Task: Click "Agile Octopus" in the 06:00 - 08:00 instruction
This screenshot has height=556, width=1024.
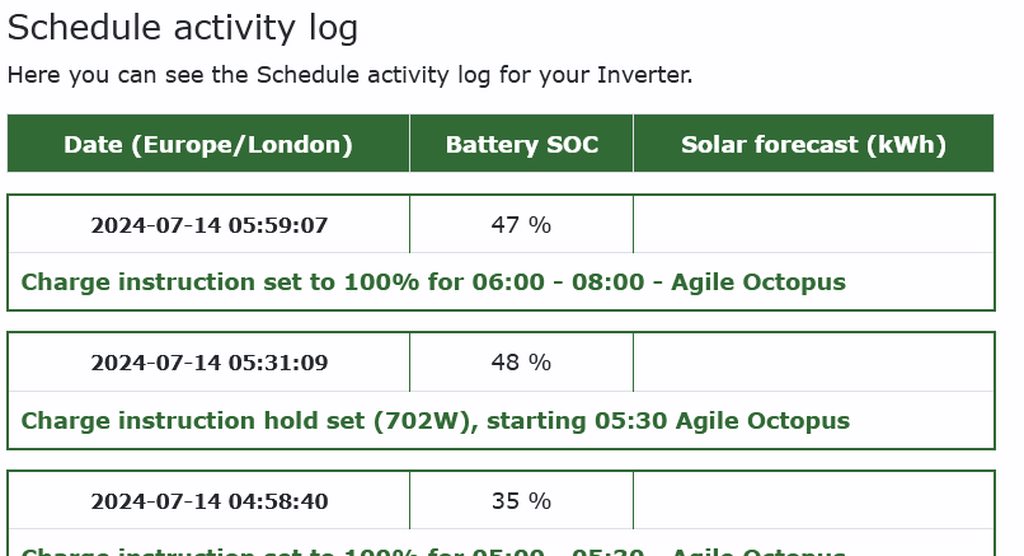Action: coord(758,282)
